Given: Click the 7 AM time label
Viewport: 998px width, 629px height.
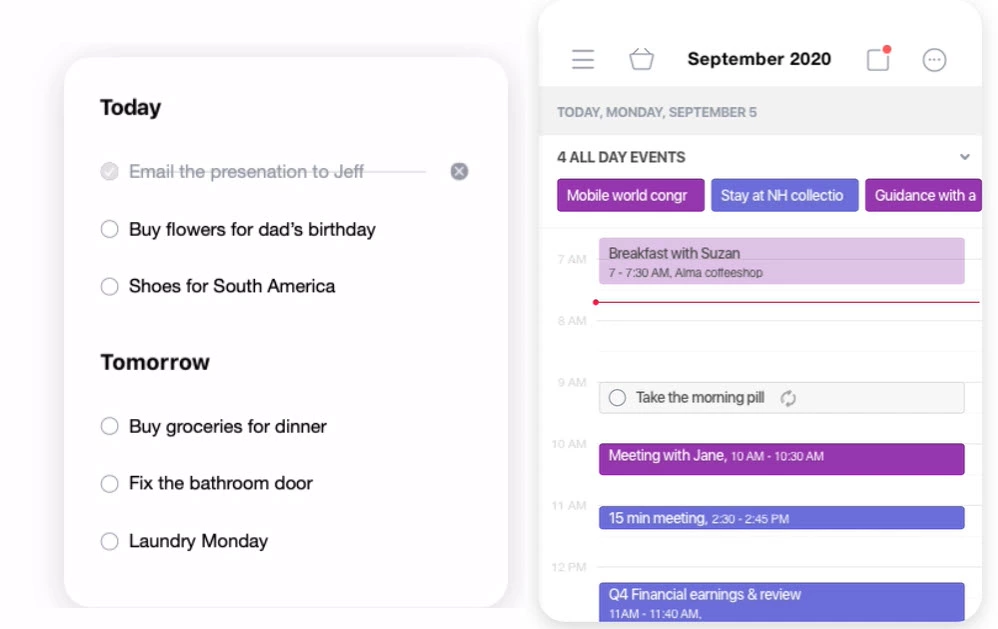Looking at the screenshot, I should 571,259.
